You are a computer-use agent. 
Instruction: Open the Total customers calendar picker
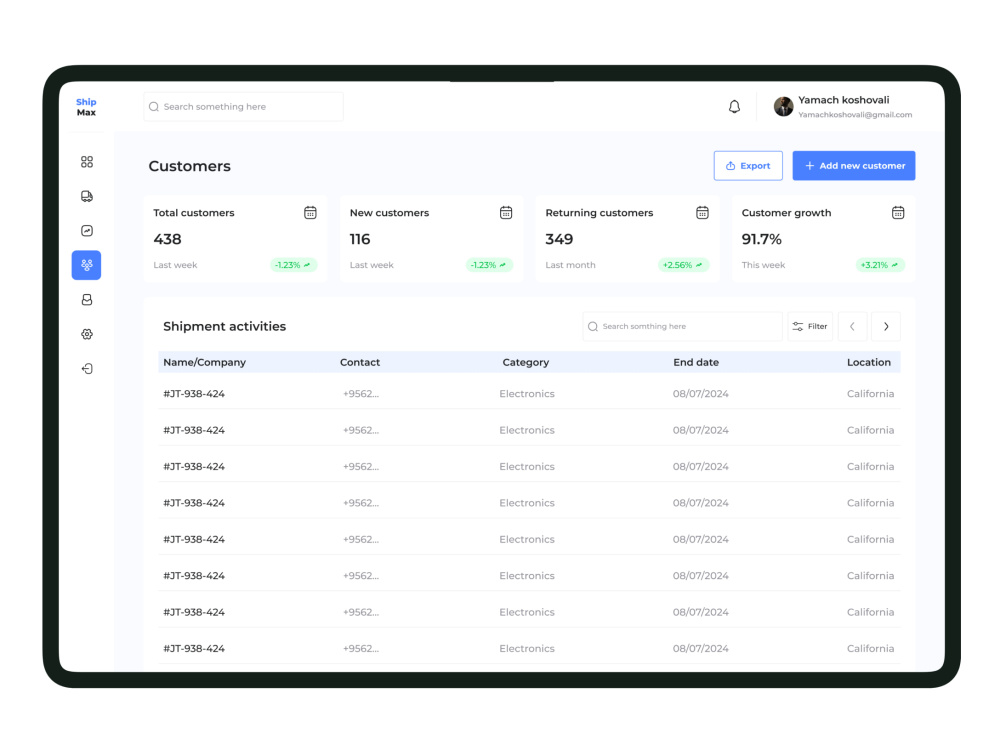pyautogui.click(x=310, y=212)
